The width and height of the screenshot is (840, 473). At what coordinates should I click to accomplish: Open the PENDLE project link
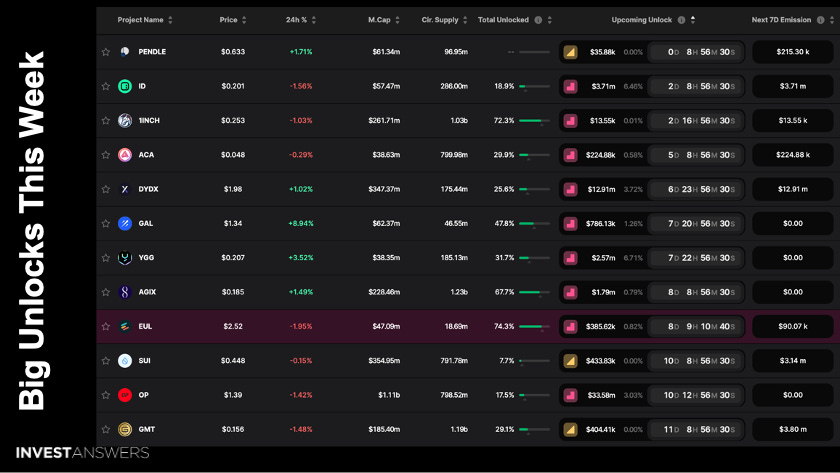[x=152, y=52]
